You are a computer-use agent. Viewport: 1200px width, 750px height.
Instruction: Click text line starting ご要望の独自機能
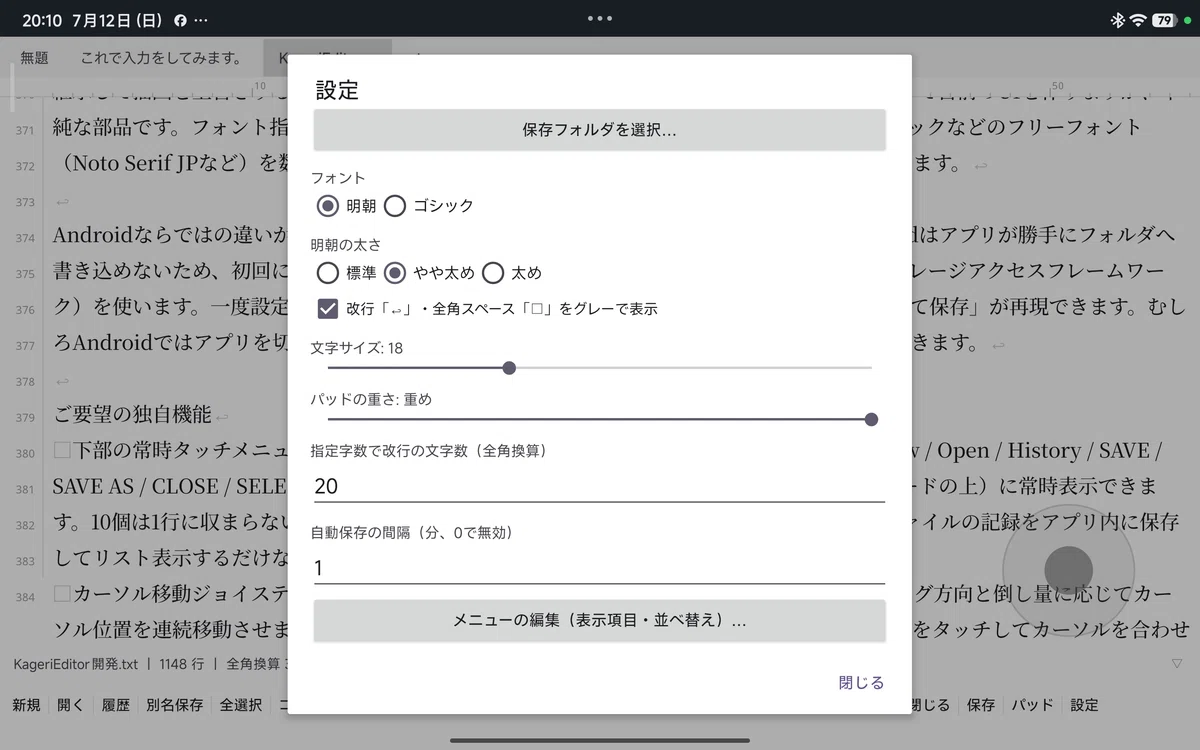click(x=132, y=415)
